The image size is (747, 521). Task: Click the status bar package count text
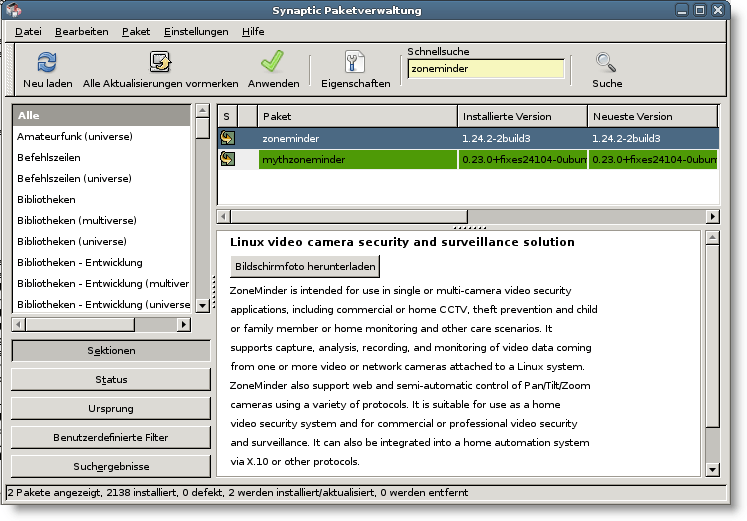[x=238, y=492]
